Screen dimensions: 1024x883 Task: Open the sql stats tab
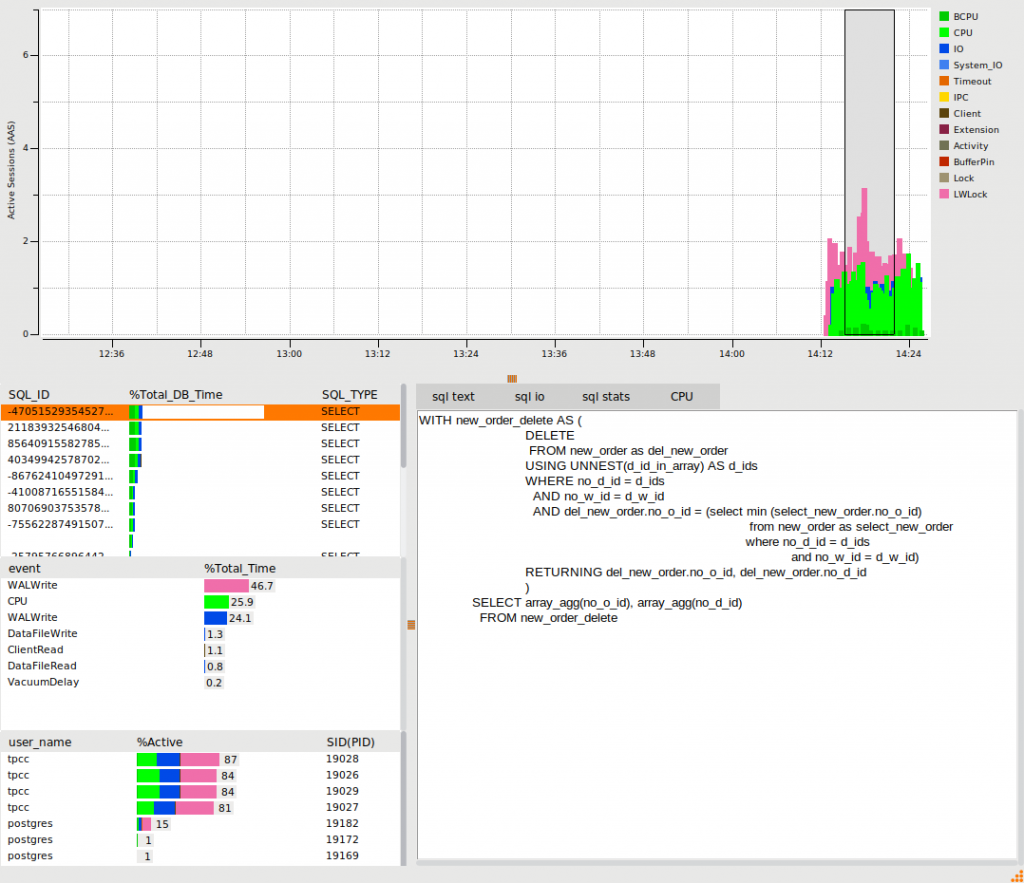click(606, 396)
